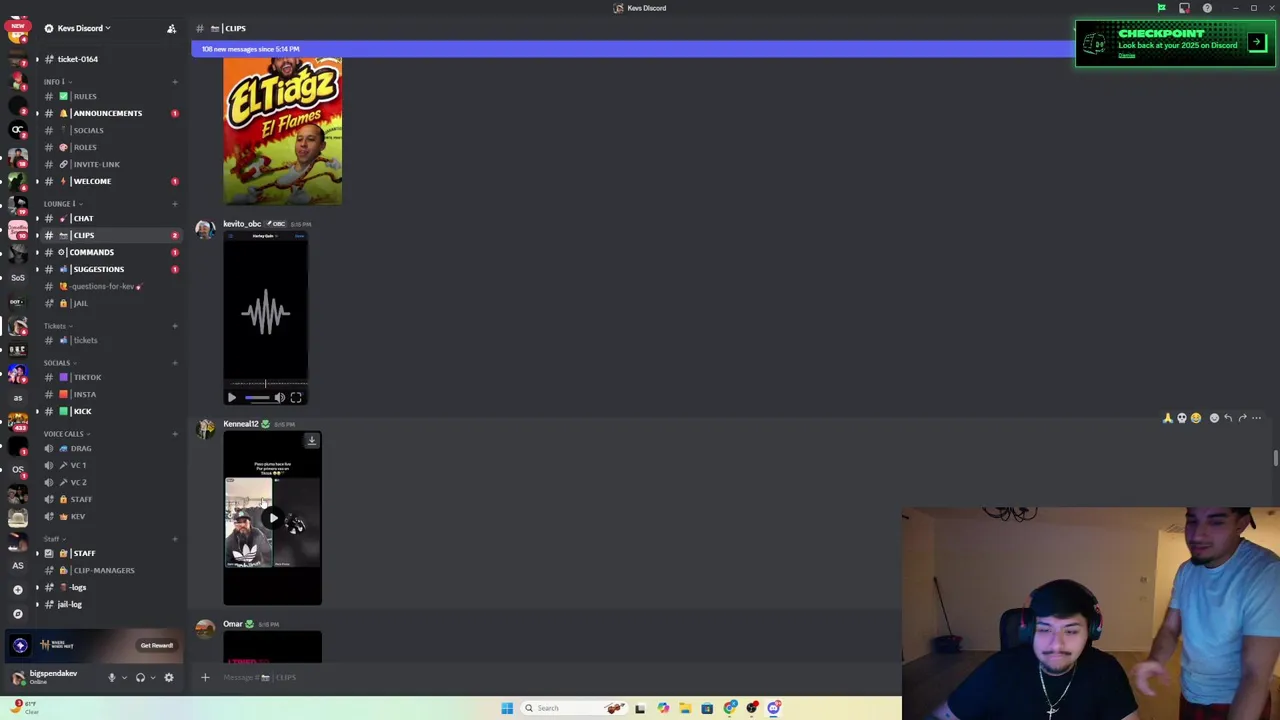
Task: Click the audio waveform scrubber in kevito_obc's clip
Action: (266, 383)
